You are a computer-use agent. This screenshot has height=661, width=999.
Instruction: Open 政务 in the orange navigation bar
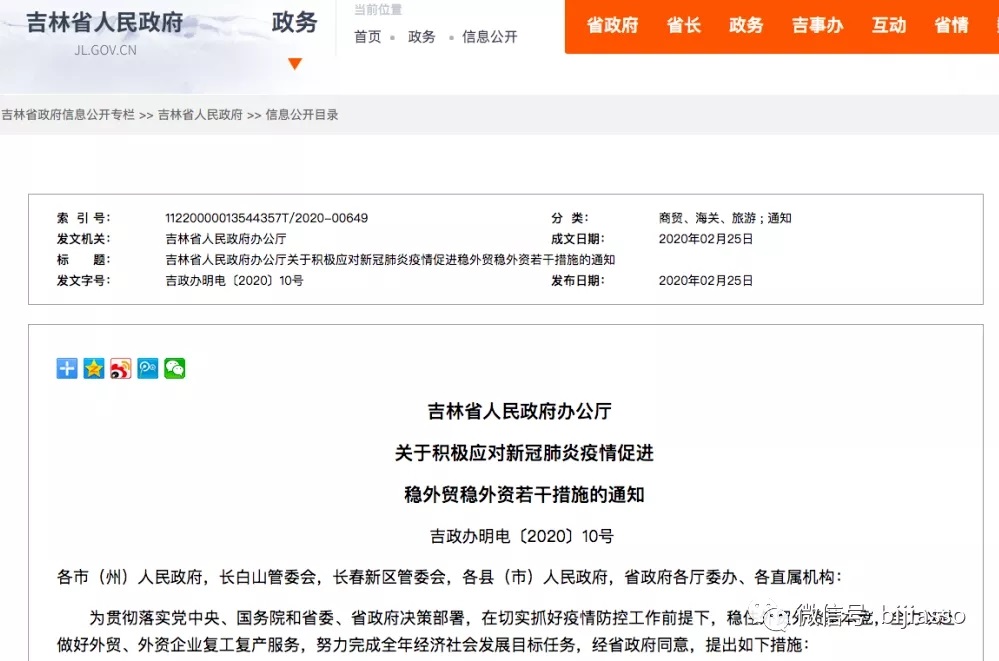click(746, 26)
